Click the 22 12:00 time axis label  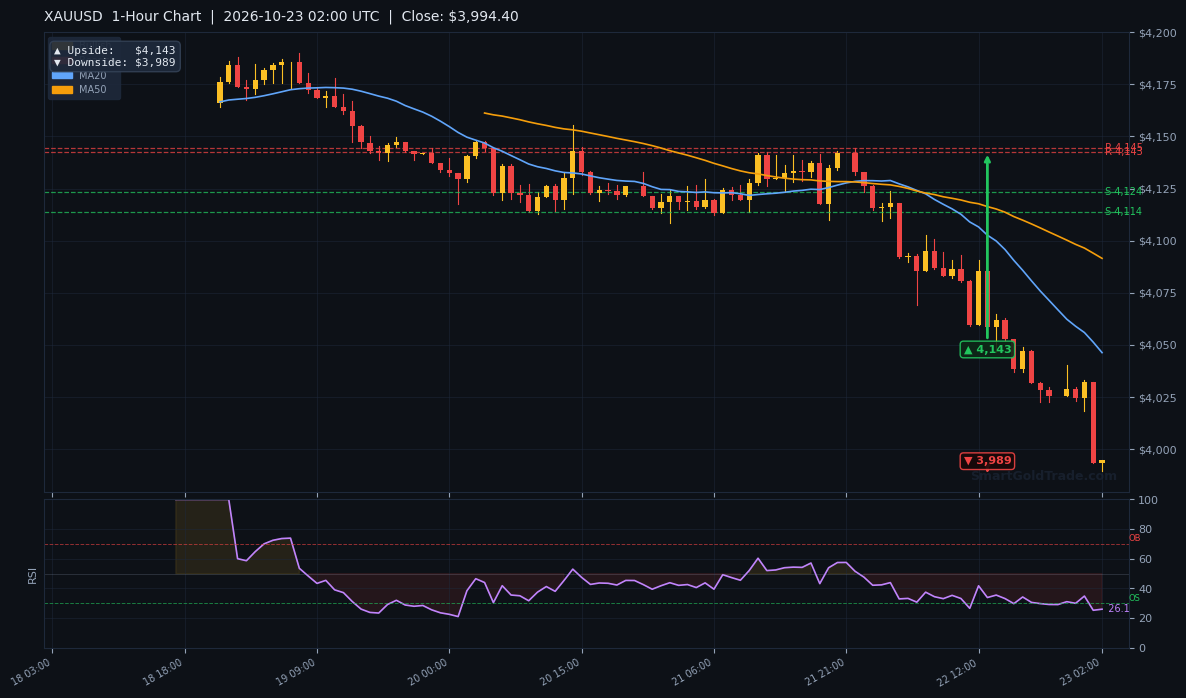pos(958,671)
